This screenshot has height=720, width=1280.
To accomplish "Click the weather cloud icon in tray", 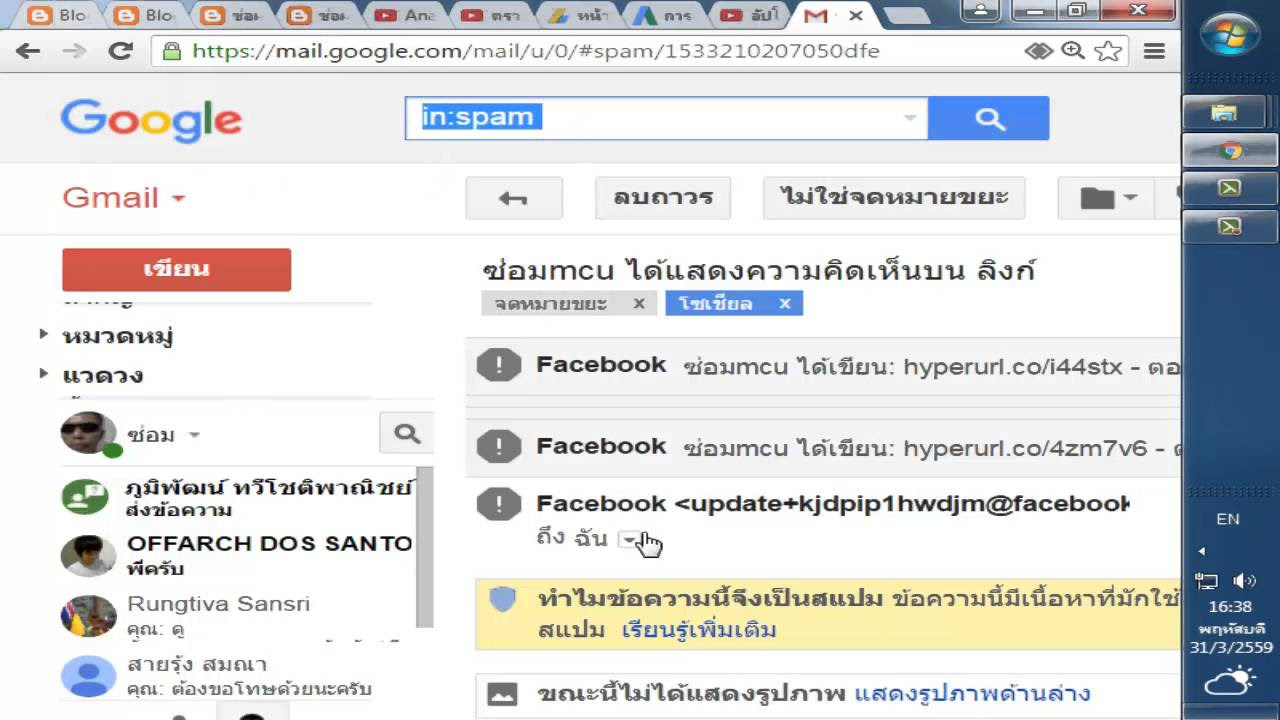I will tap(1230, 682).
